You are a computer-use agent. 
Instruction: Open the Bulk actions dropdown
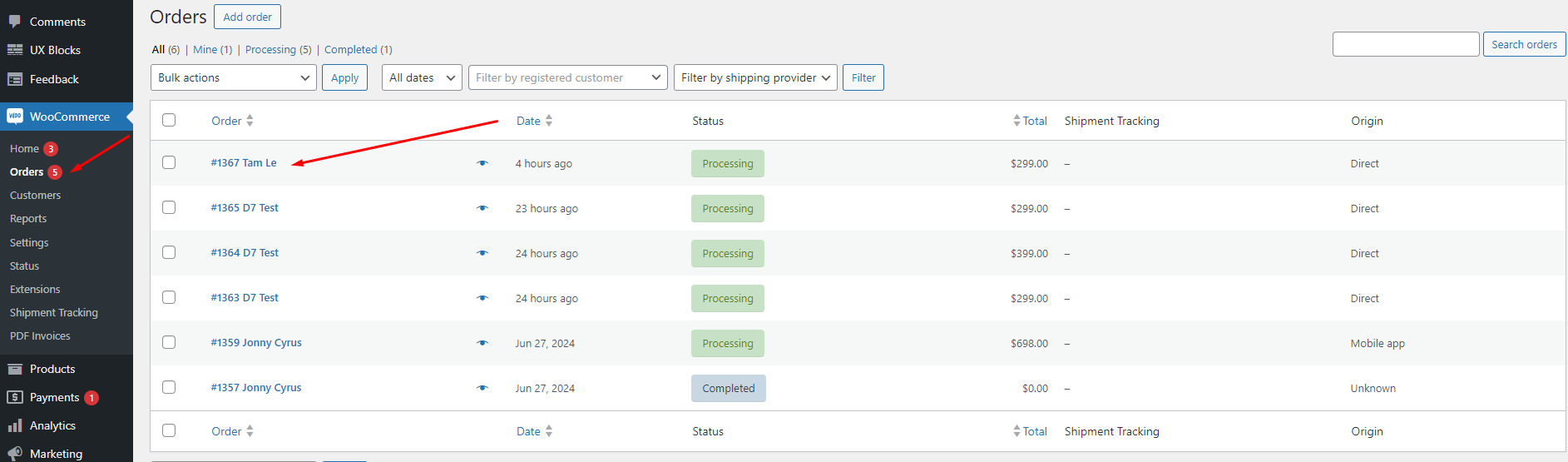click(x=233, y=77)
